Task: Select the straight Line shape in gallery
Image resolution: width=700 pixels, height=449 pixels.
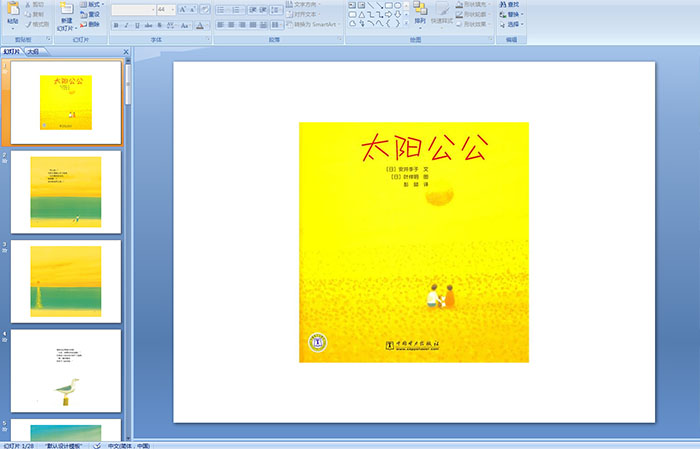Action: tap(371, 5)
